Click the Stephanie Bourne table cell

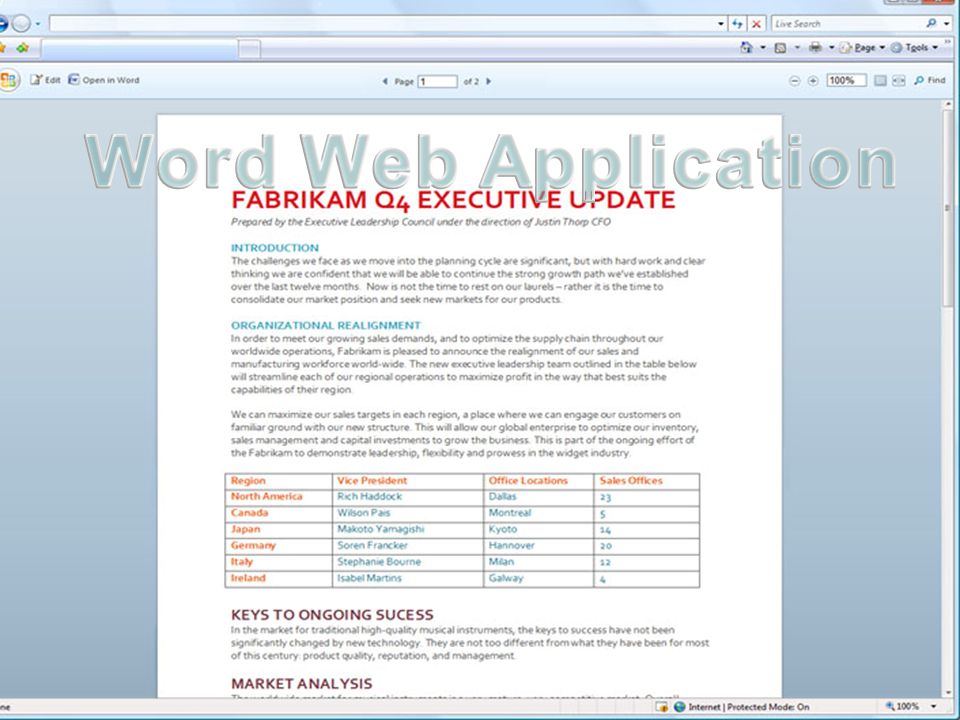(408, 562)
